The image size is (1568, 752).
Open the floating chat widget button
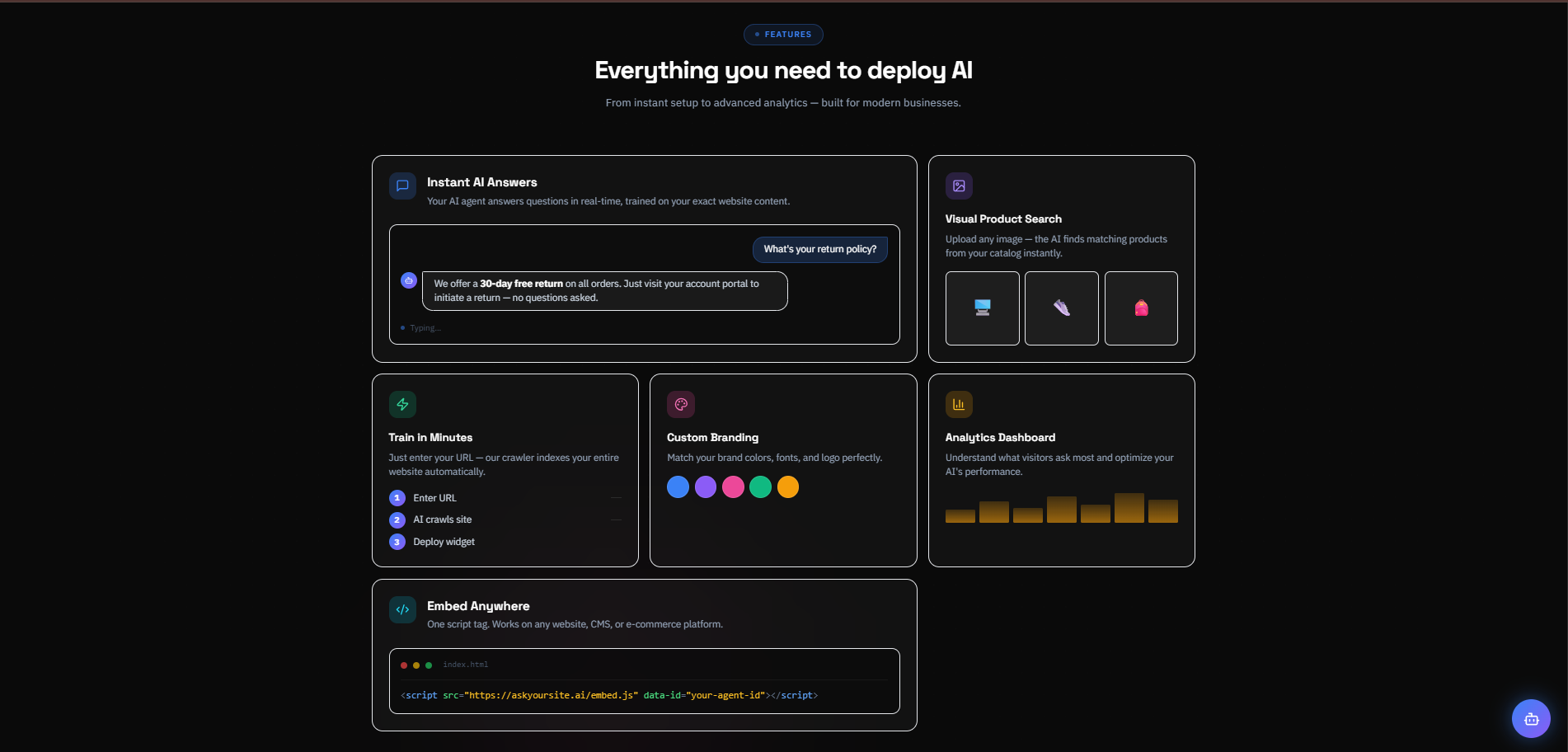pyautogui.click(x=1531, y=718)
